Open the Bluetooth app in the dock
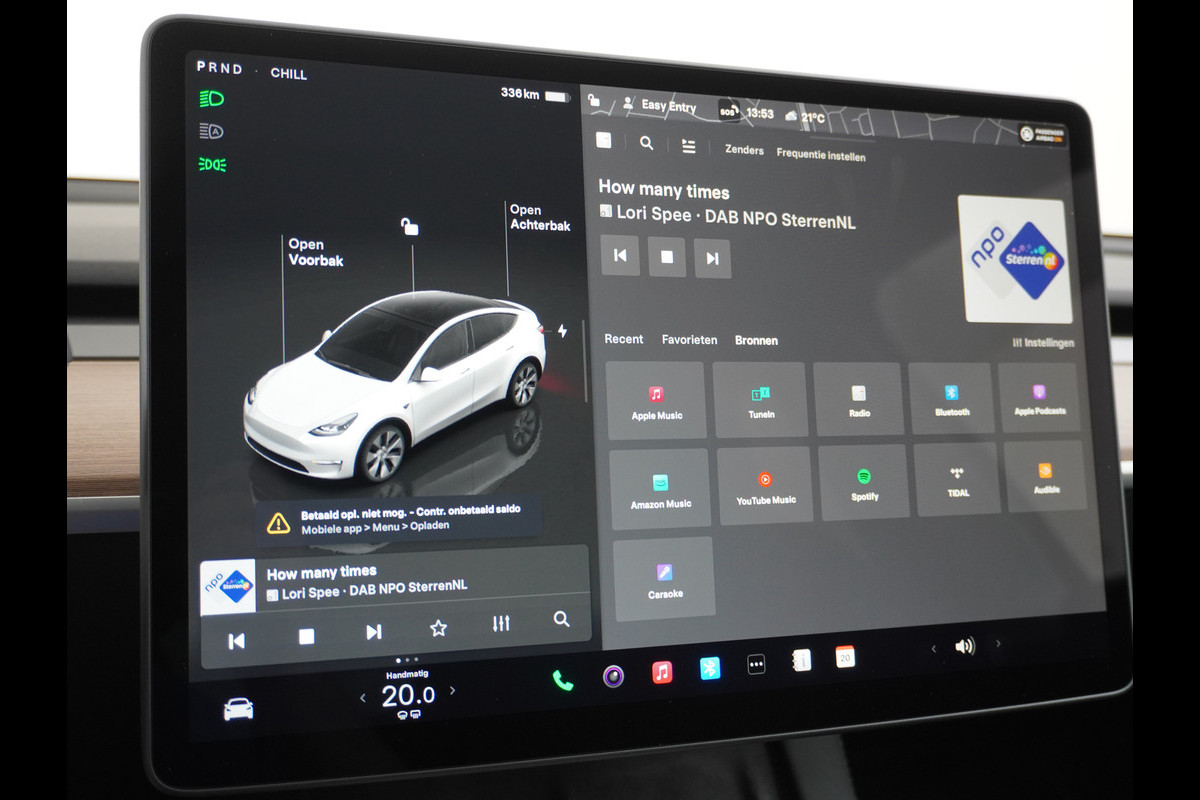The image size is (1200, 800). pyautogui.click(x=710, y=668)
